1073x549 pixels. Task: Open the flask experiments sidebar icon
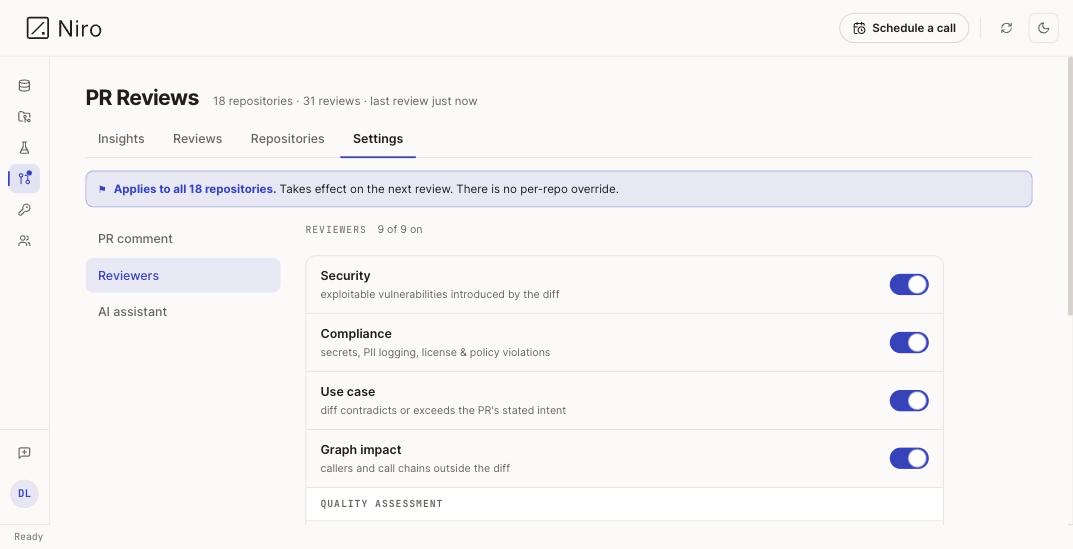pyautogui.click(x=24, y=148)
